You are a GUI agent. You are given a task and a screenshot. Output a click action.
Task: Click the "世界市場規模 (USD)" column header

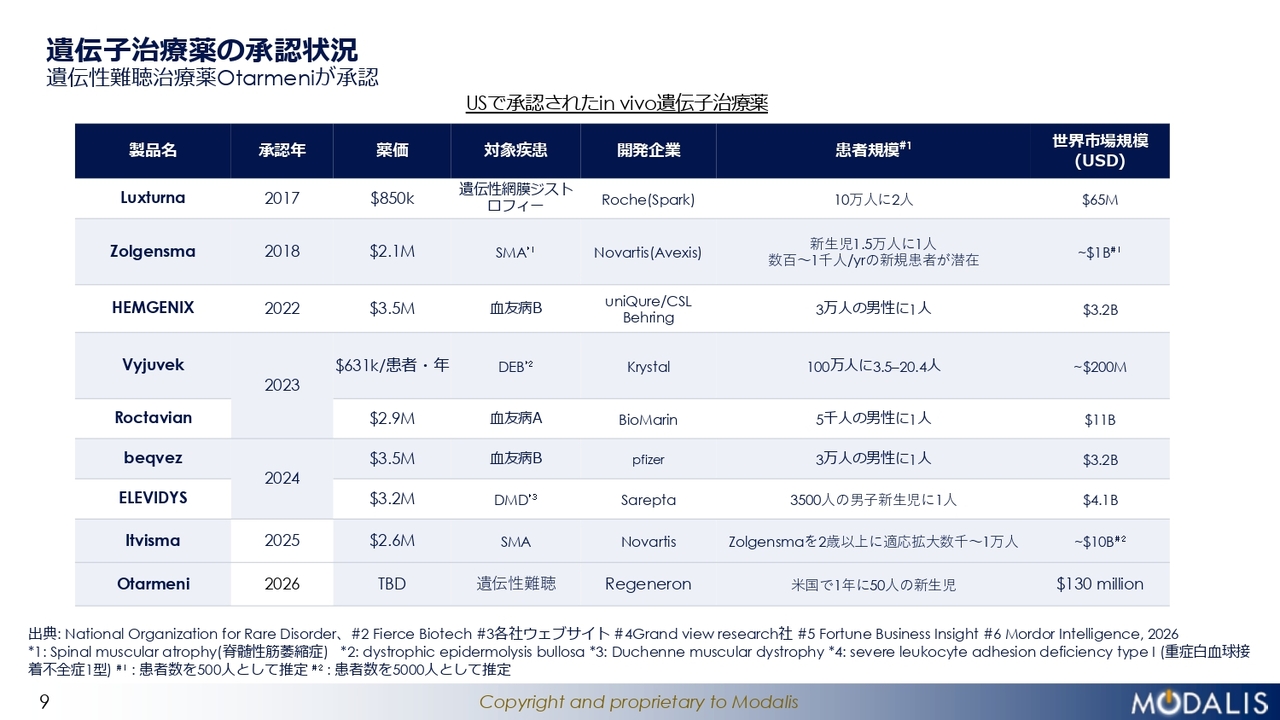pos(1100,150)
